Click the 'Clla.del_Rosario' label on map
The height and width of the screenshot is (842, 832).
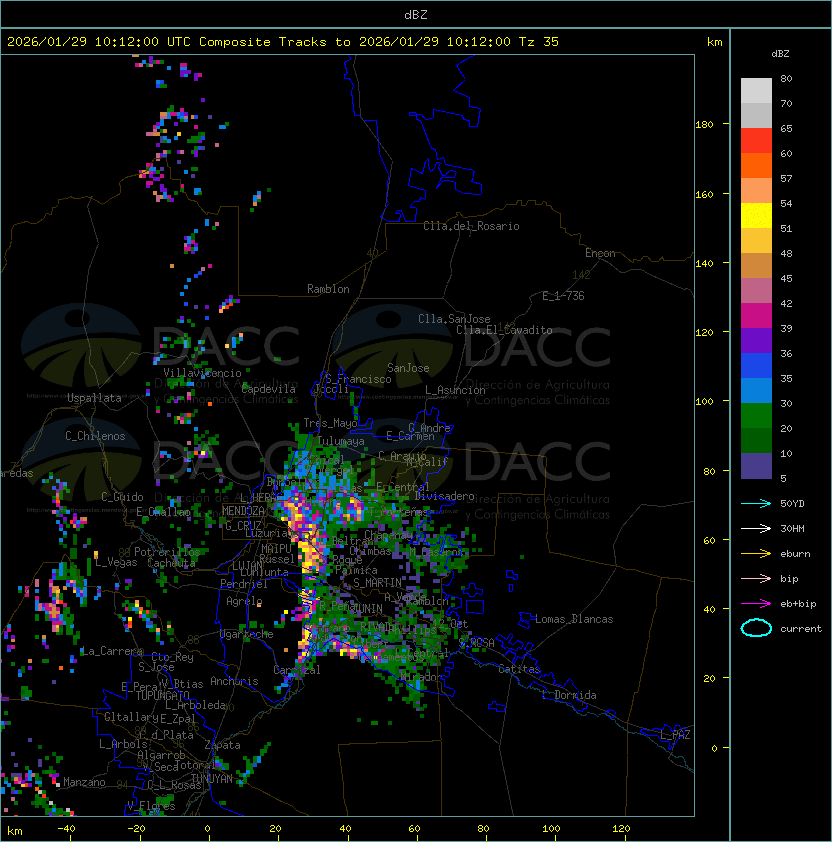pyautogui.click(x=471, y=226)
